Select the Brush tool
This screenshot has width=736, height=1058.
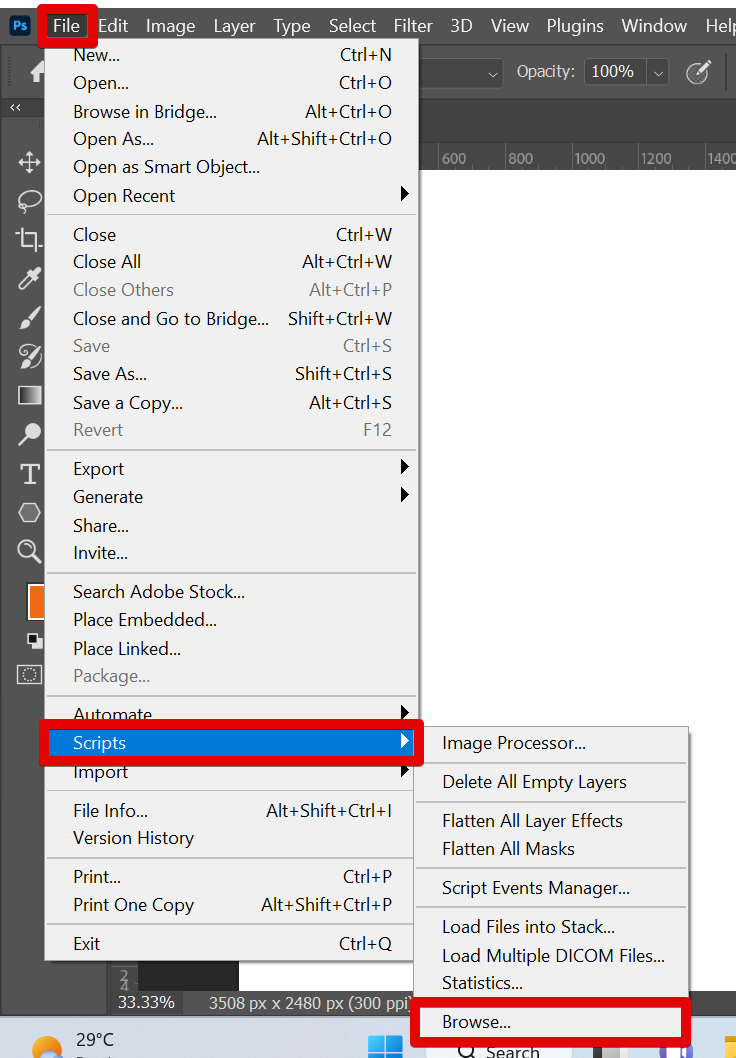point(29,318)
